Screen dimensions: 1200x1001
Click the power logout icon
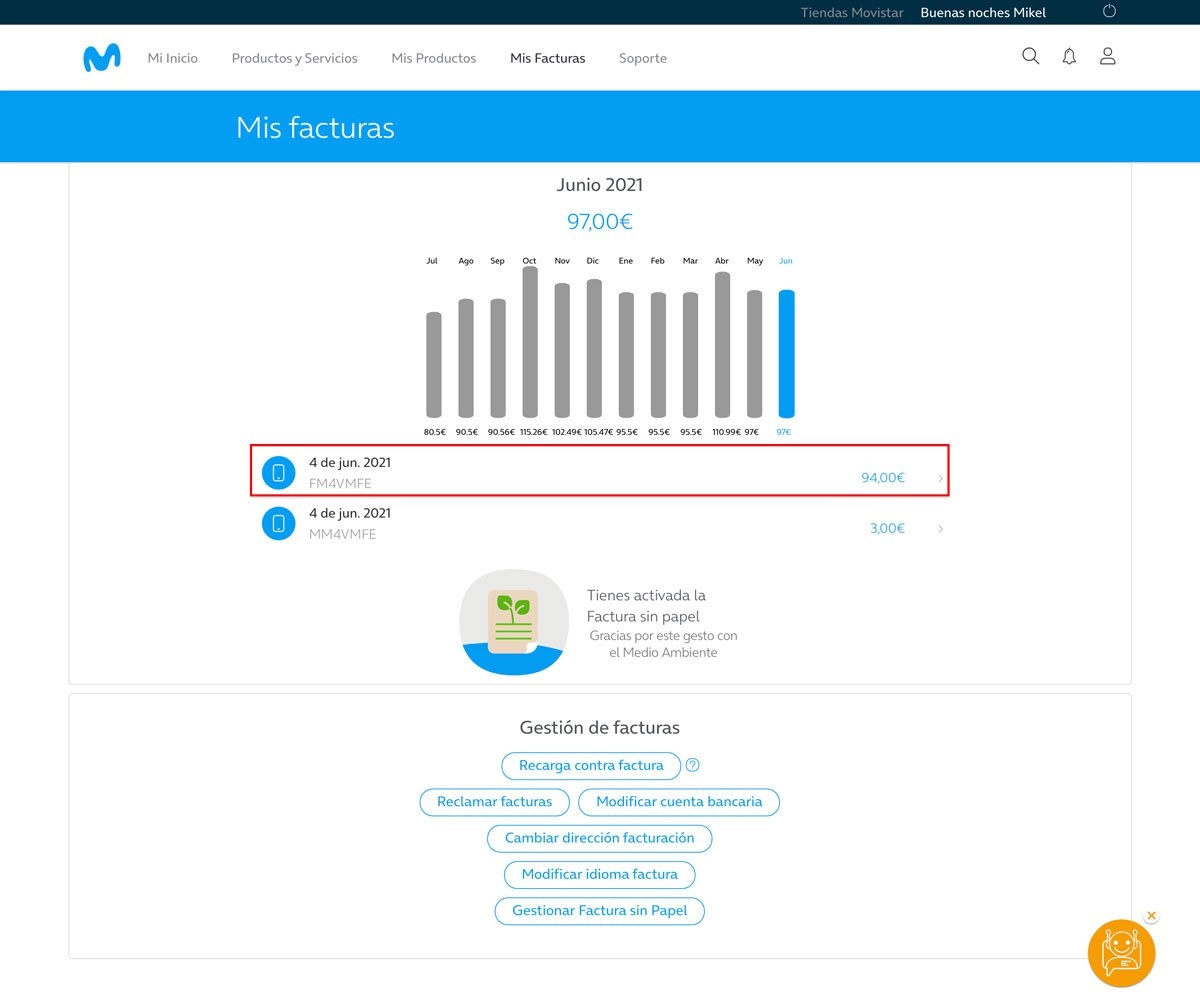tap(1108, 11)
